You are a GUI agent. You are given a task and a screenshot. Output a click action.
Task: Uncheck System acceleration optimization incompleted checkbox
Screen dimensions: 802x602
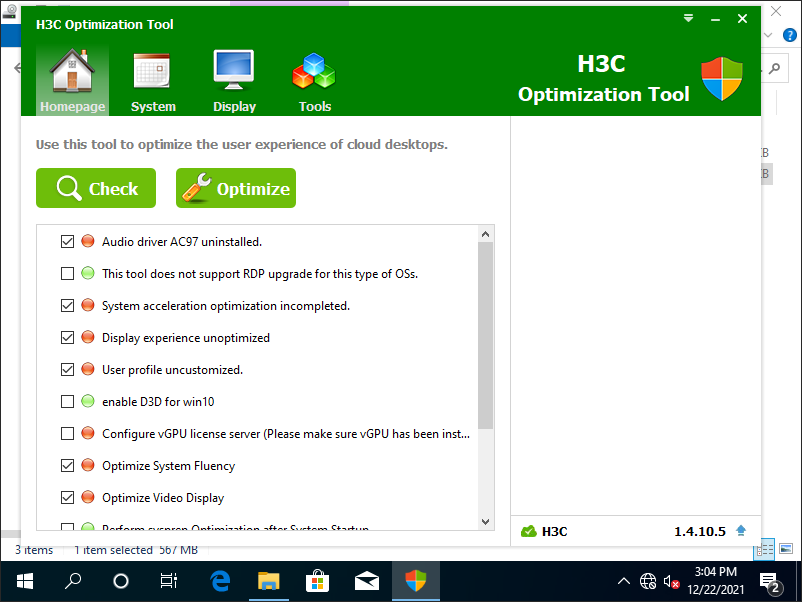coord(68,305)
